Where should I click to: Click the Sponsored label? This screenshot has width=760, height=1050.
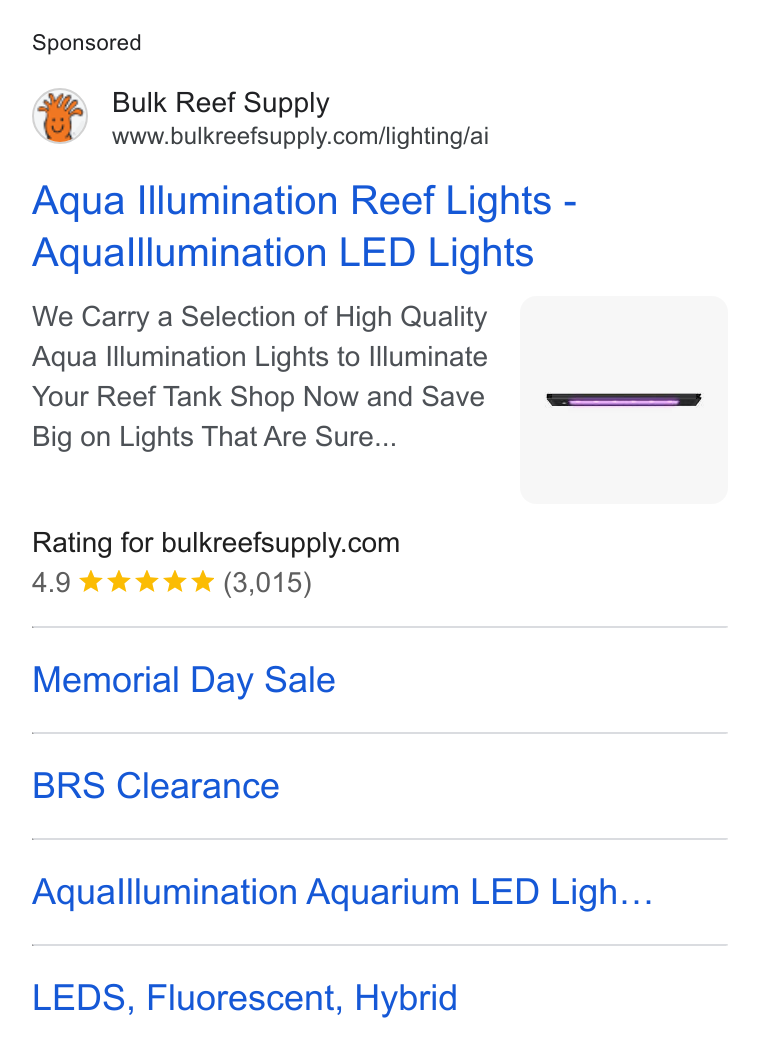coord(86,43)
